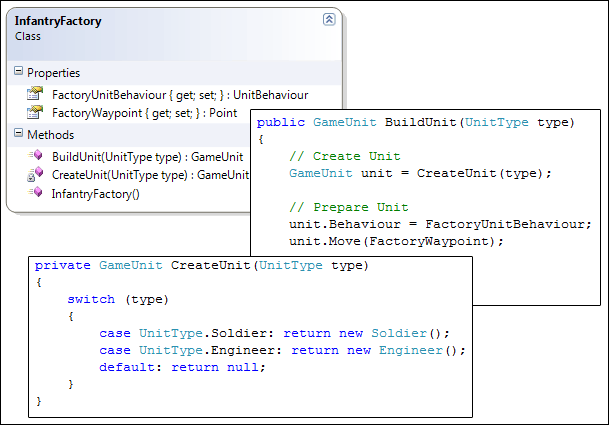
Task: Select 'CreateUnit(UnitType type) : GameUnit' method row
Action: [150, 175]
